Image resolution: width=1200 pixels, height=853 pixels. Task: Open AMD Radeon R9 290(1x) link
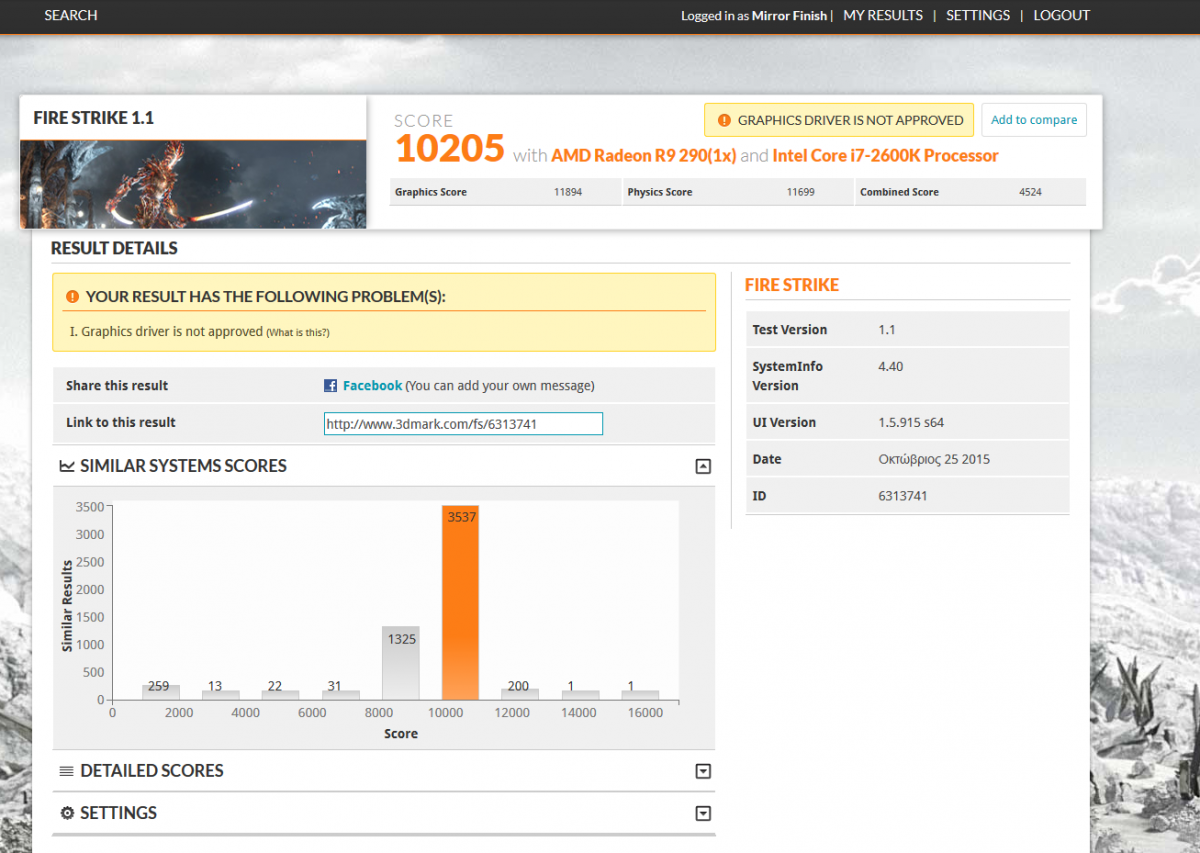644,156
